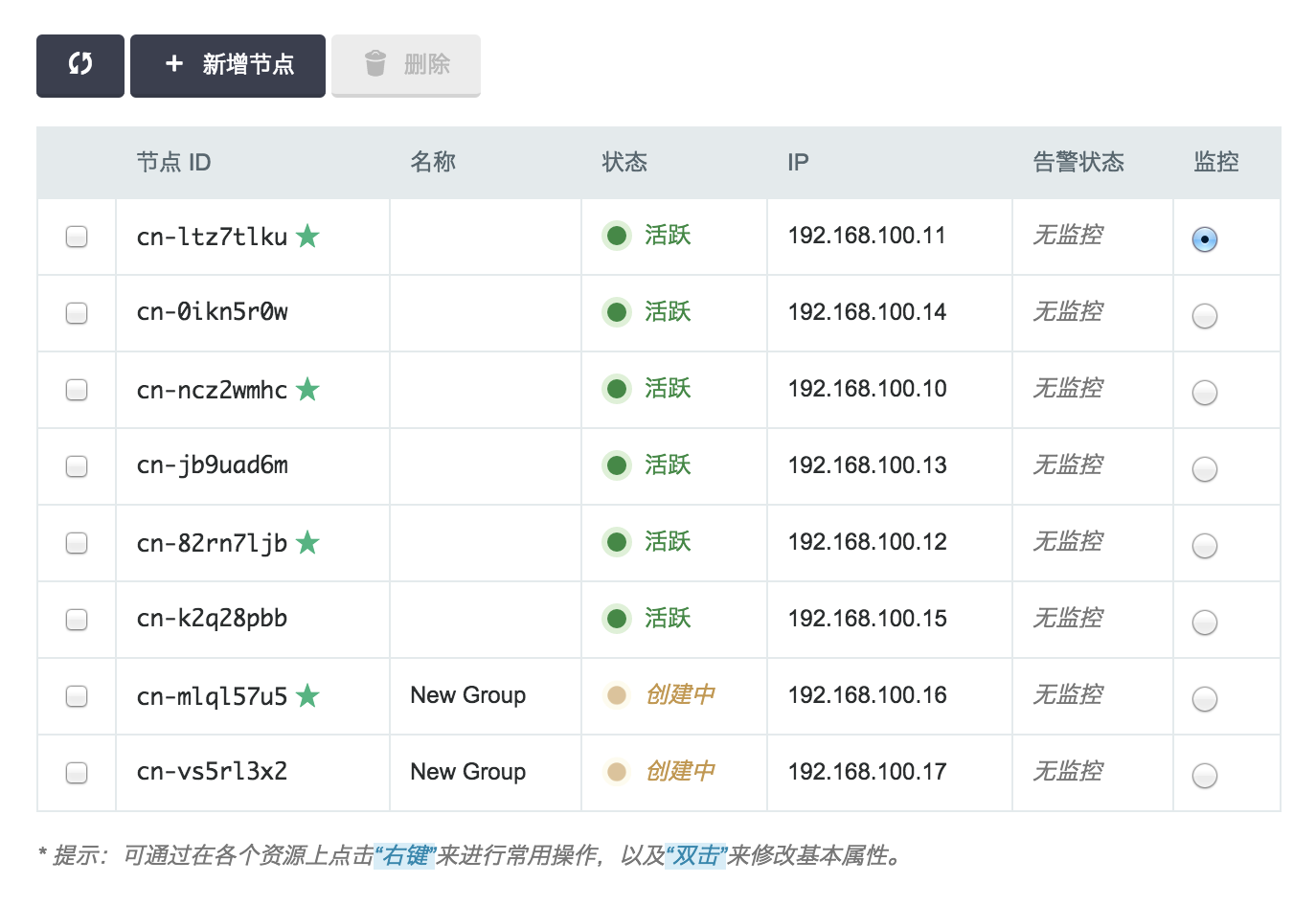Enable the monitoring radio for cn-mlql57u5

1205,699
